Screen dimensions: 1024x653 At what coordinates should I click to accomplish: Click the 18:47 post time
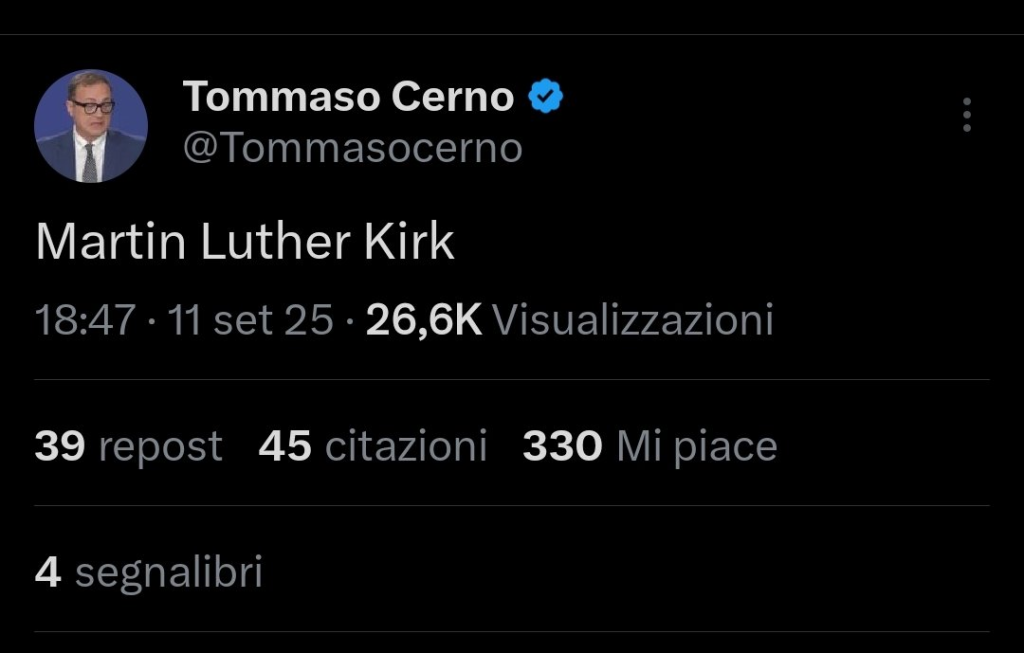click(x=84, y=320)
